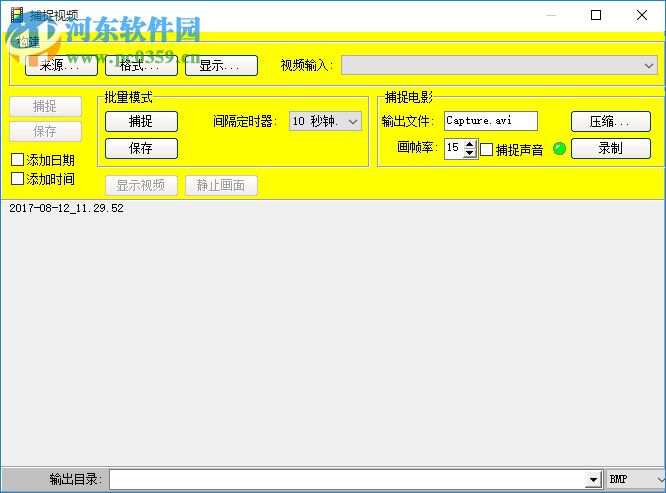
Task: Open the 间隔定时器 10 秒钟 dropdown
Action: tap(325, 121)
